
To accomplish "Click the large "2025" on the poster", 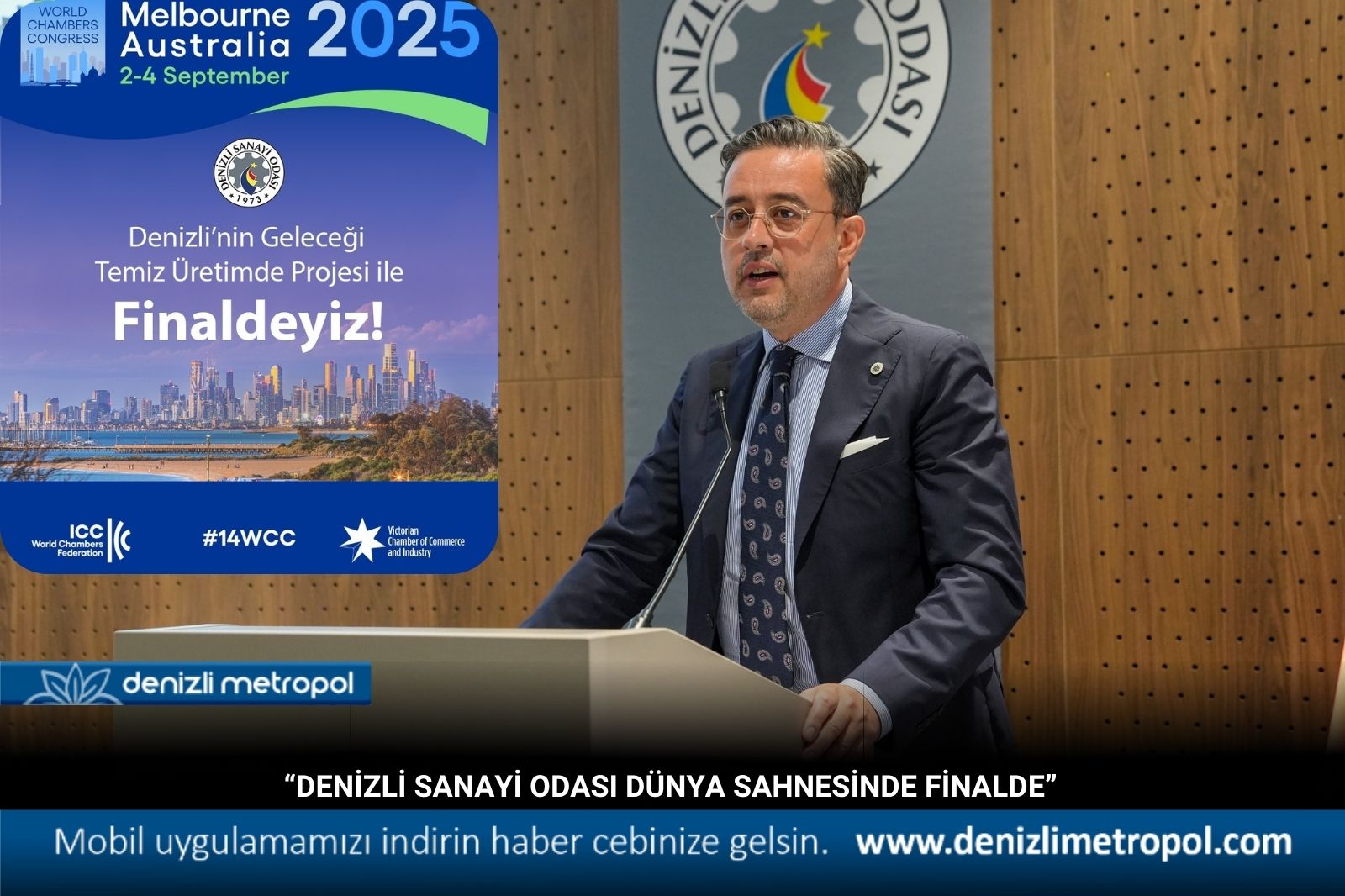I will (x=393, y=30).
